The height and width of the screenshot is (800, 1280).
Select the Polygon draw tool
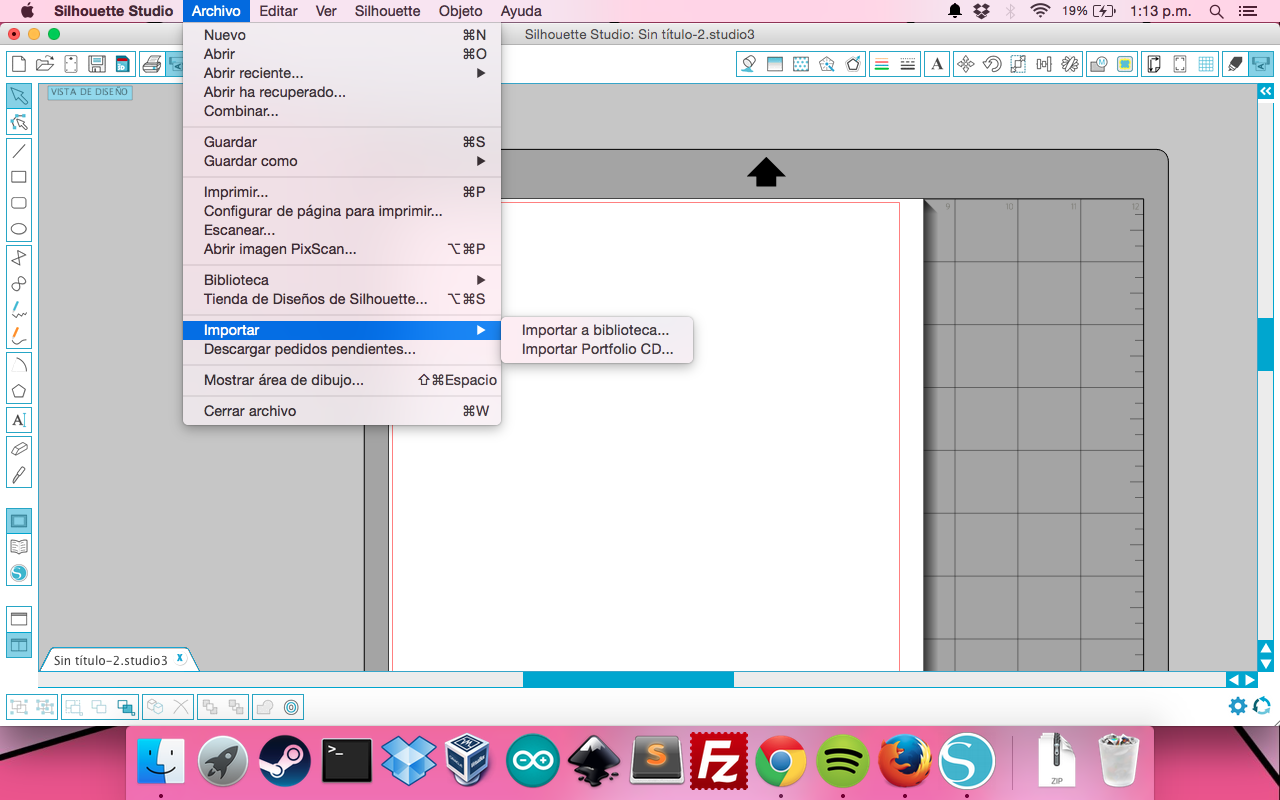point(18,258)
